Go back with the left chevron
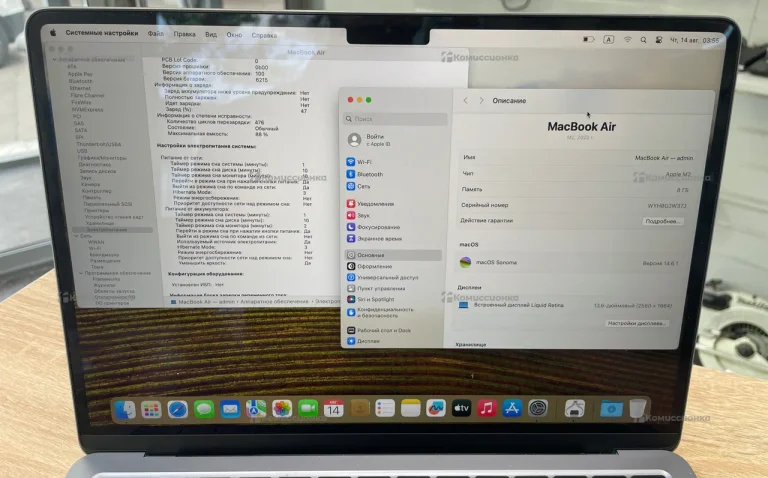This screenshot has width=768, height=478. [465, 100]
